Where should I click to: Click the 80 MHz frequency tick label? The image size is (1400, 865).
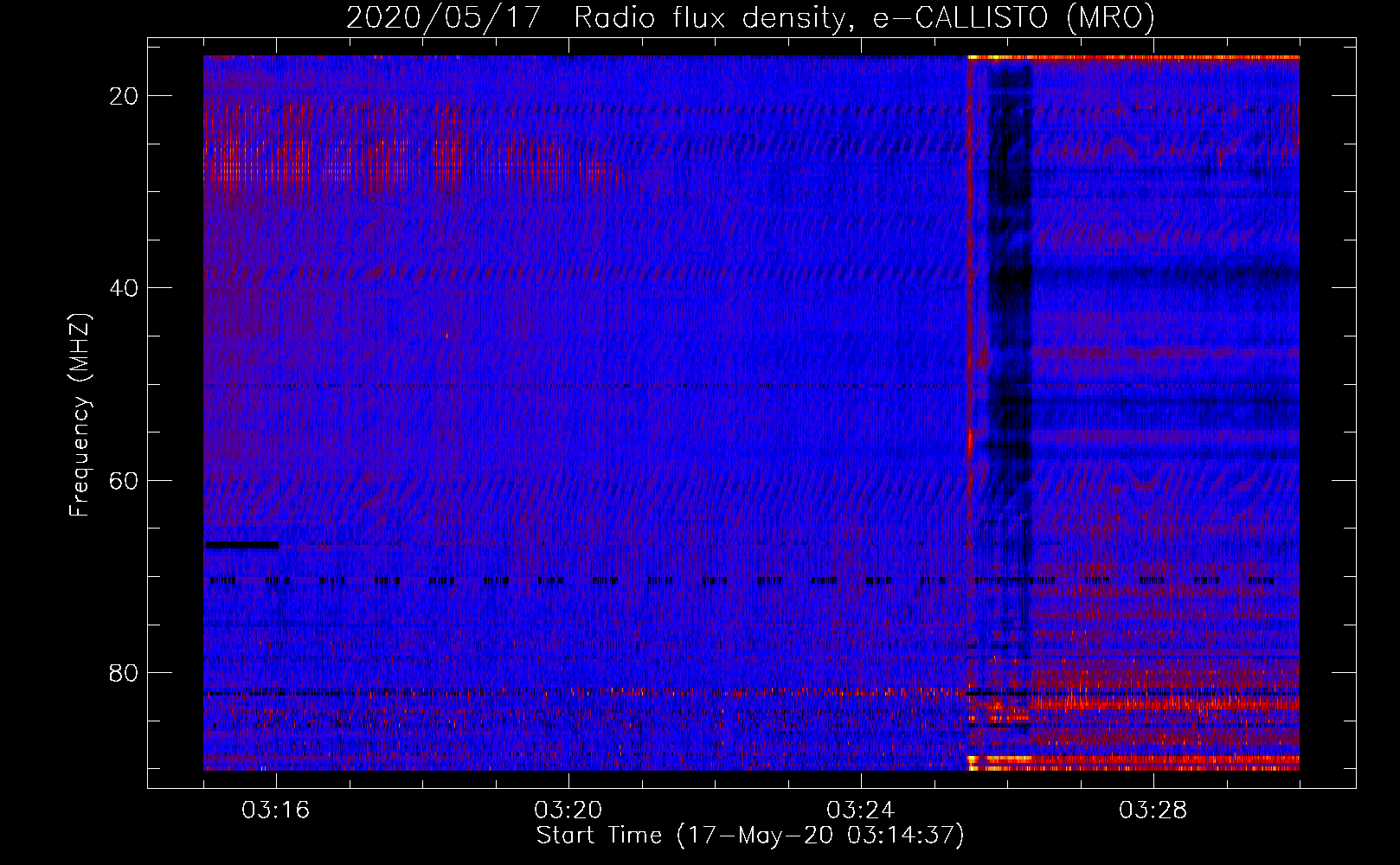point(125,672)
